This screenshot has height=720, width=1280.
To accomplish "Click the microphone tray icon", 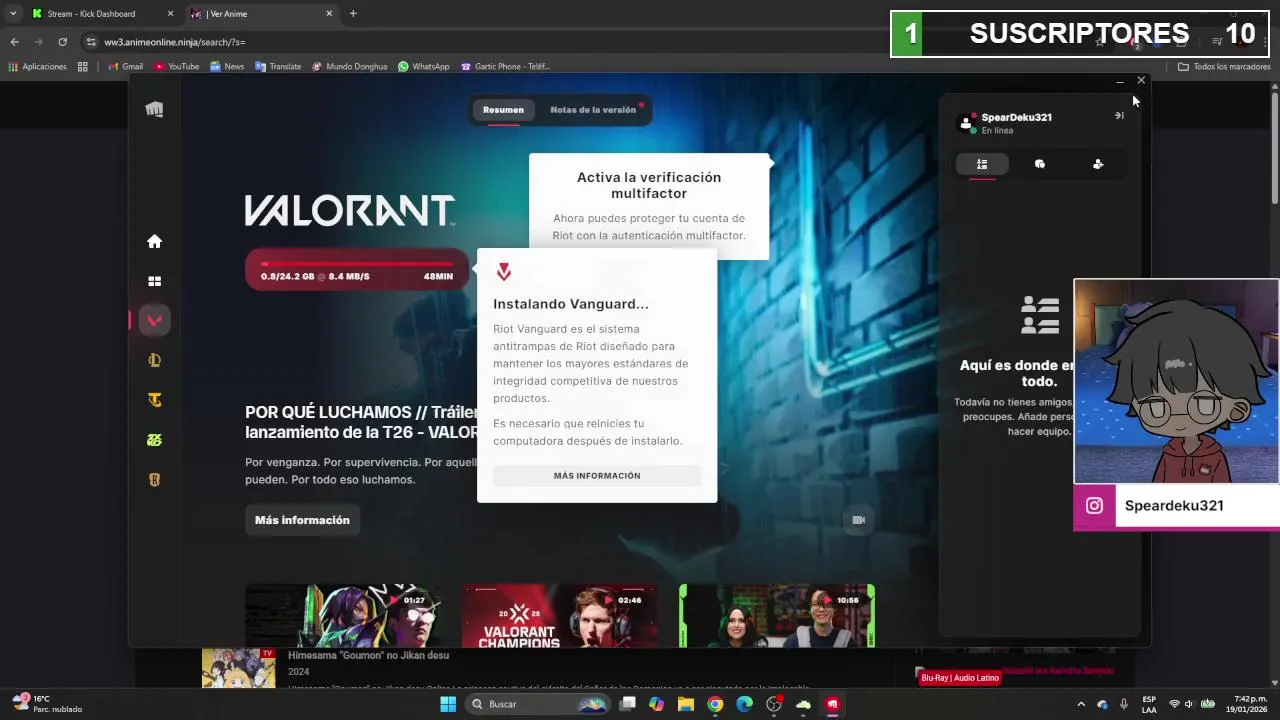I will point(1124,704).
